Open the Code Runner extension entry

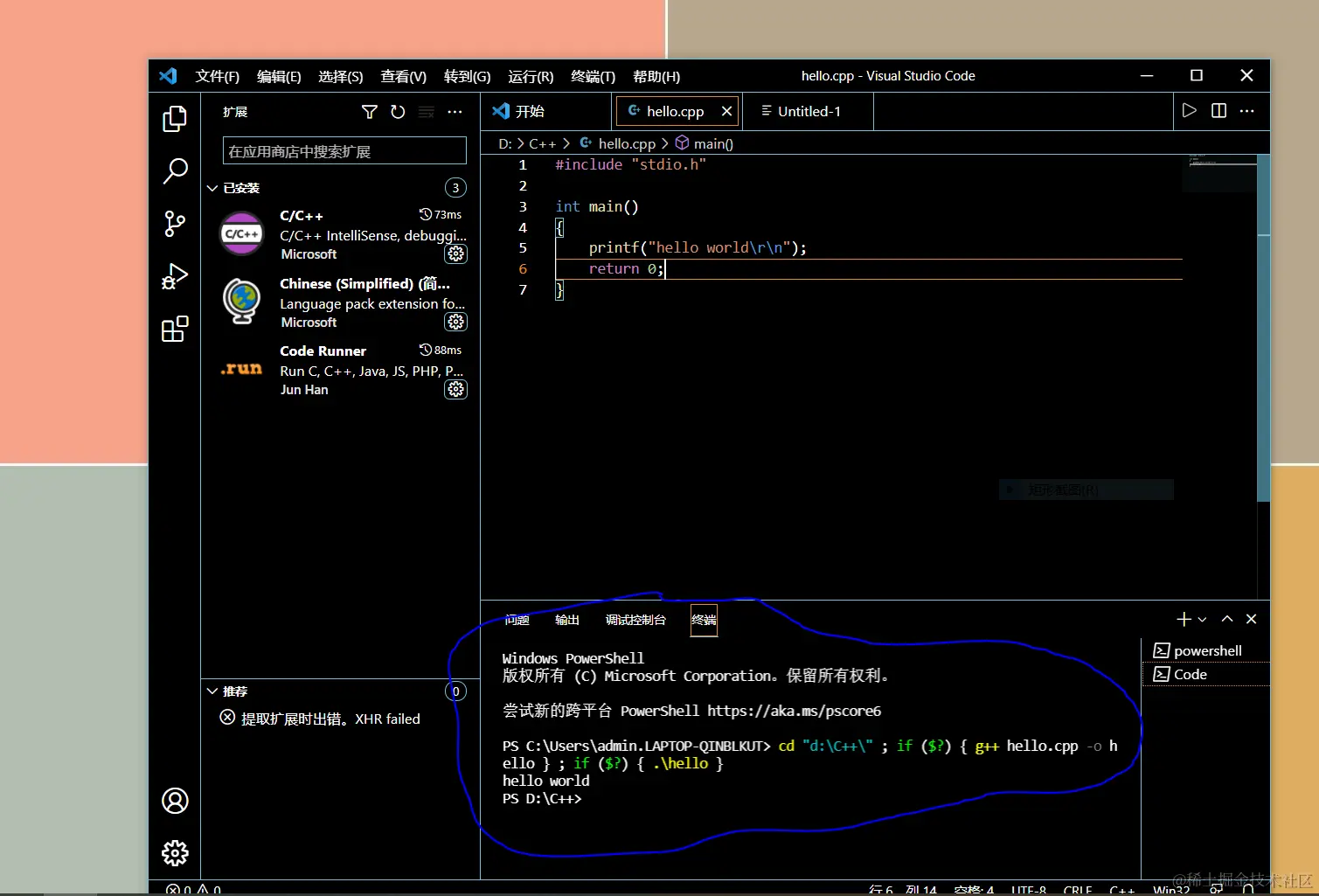342,370
